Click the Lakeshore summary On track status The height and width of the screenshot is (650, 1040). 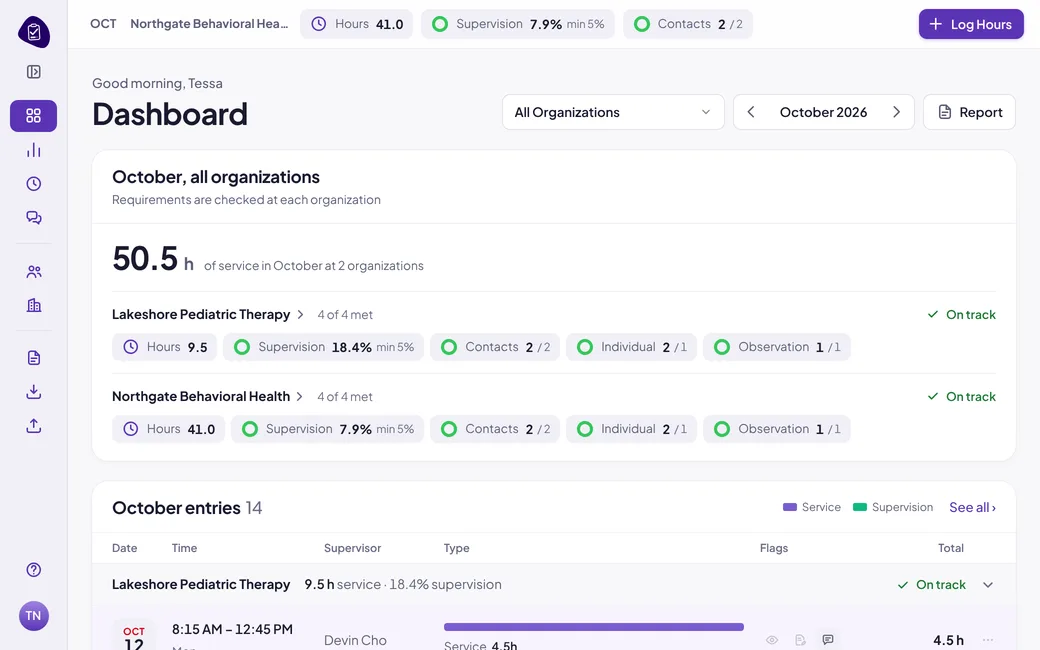click(962, 314)
